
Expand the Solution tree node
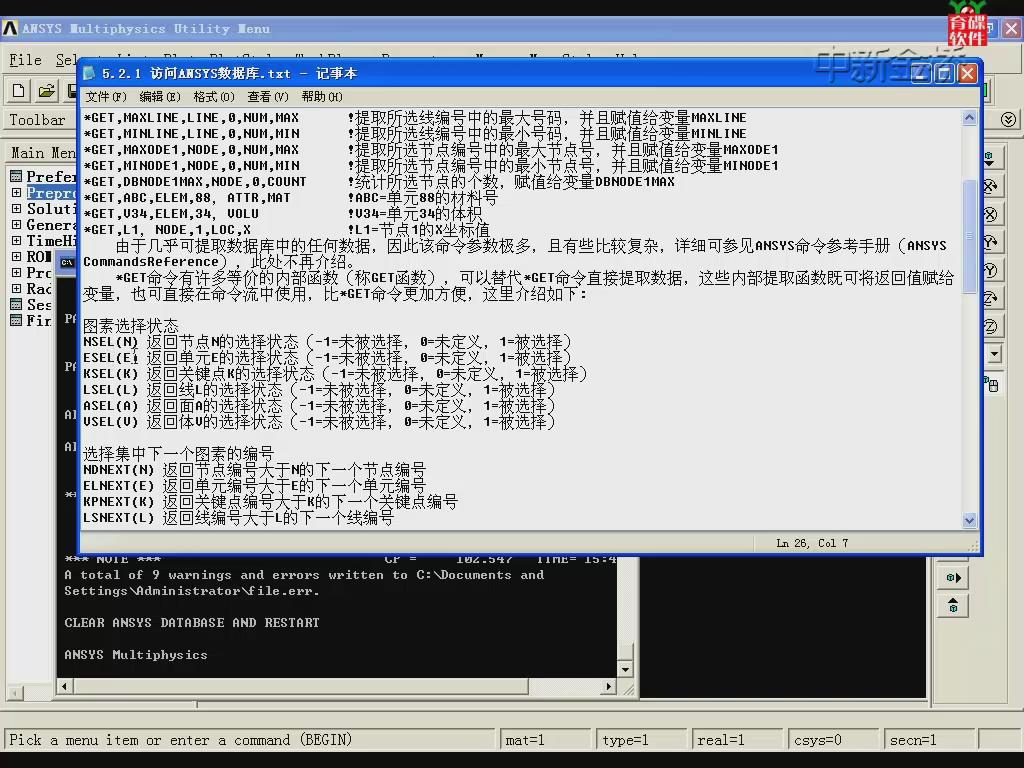click(16, 208)
